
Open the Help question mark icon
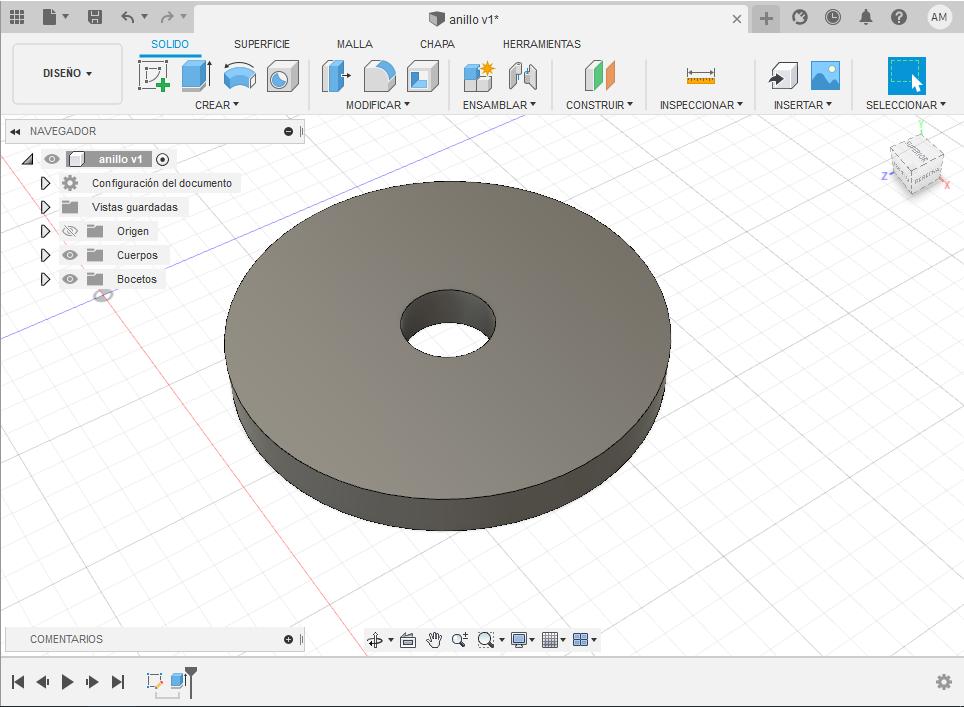tap(899, 17)
